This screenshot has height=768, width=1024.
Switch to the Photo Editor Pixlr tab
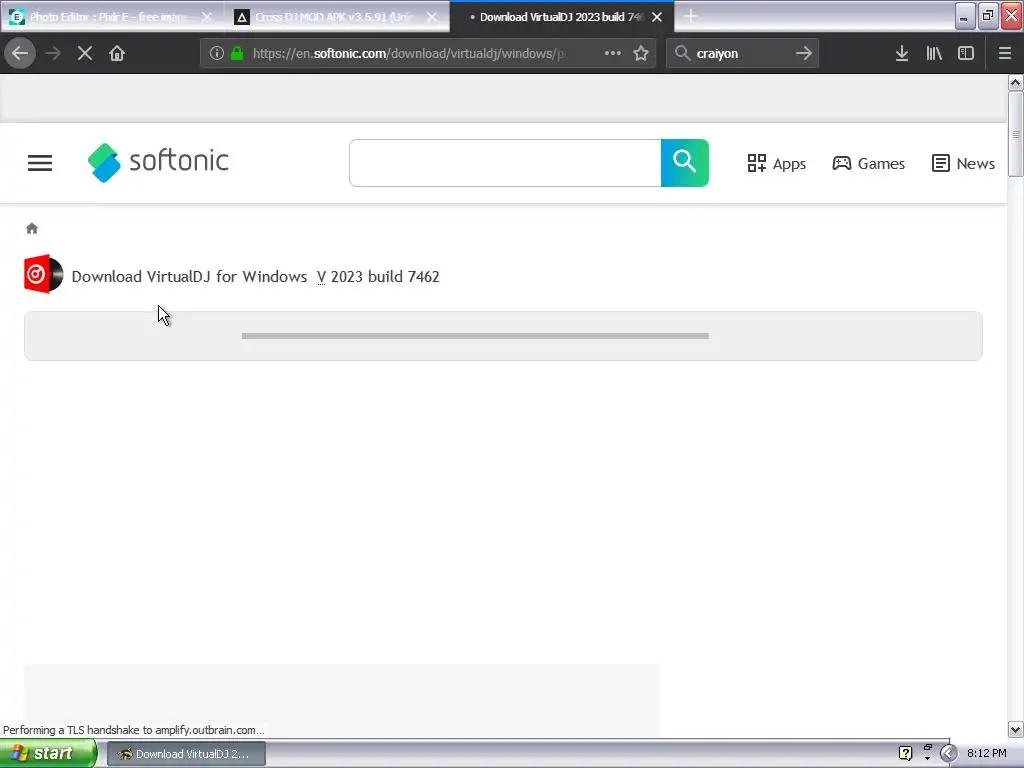pos(108,17)
